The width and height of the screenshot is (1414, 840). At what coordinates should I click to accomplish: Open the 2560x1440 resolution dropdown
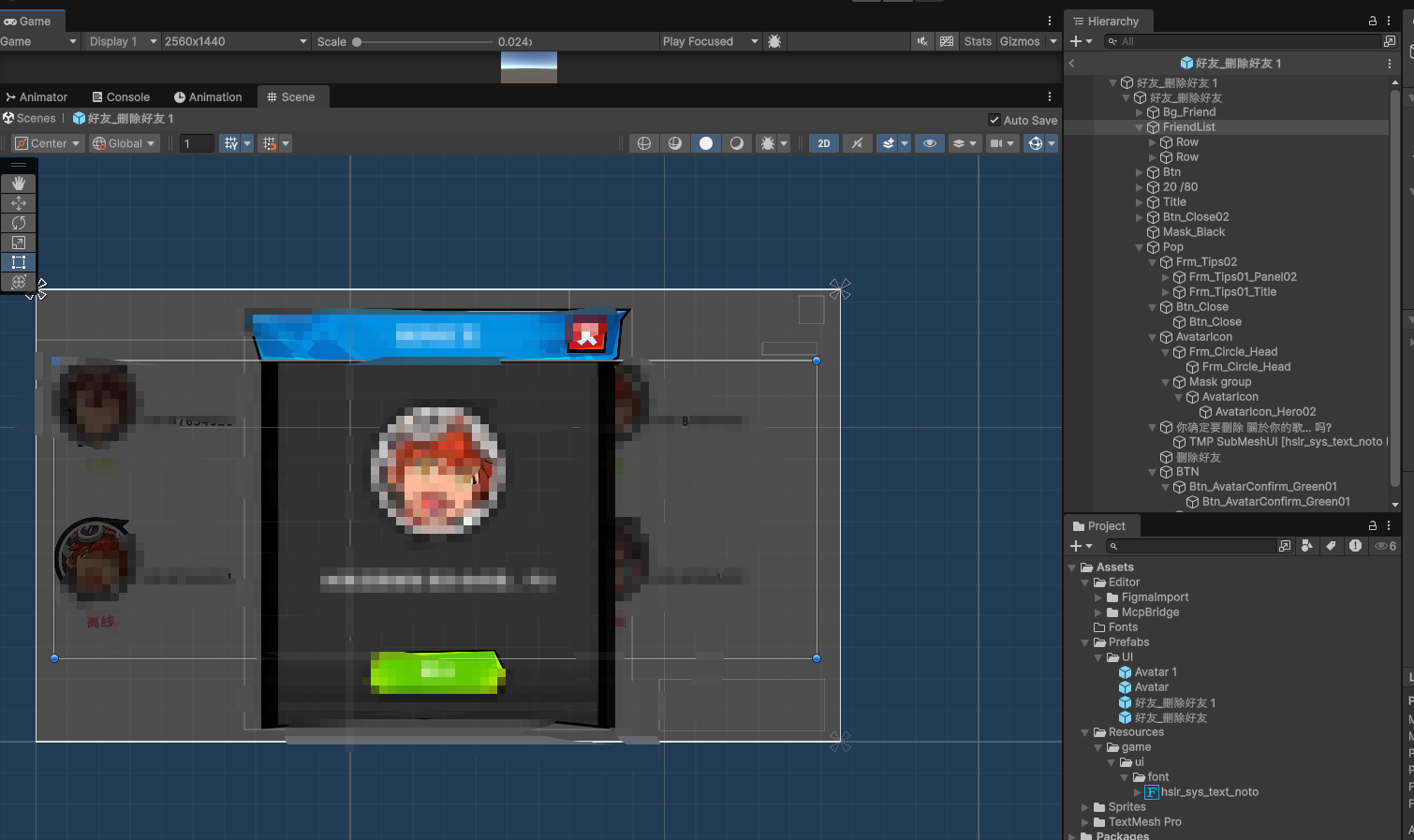pos(234,41)
